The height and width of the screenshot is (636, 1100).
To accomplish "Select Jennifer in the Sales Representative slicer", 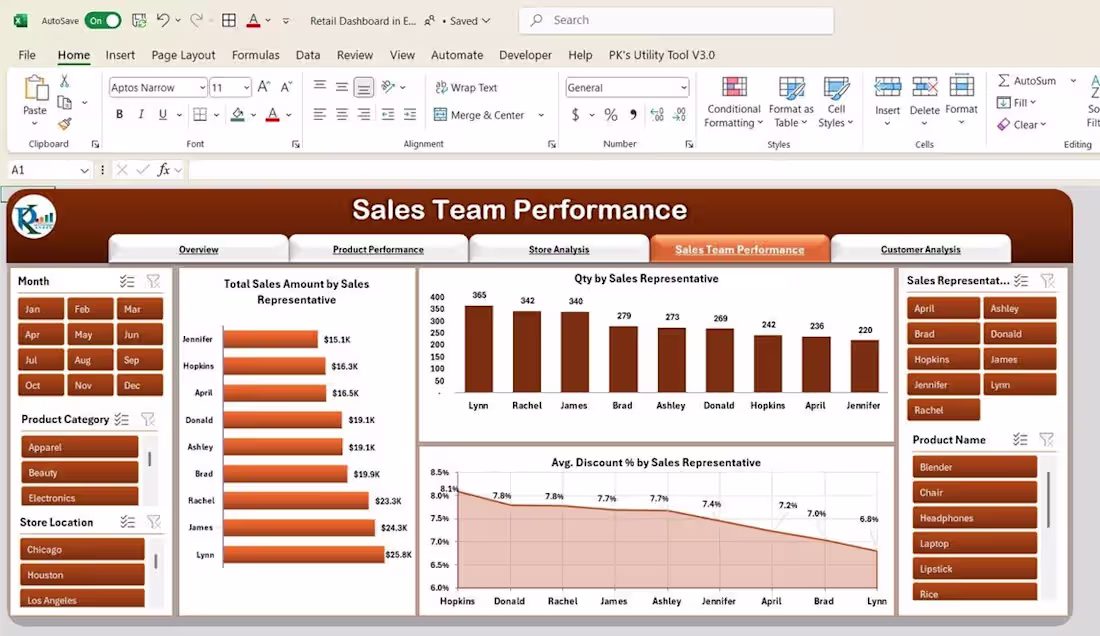I will pos(941,384).
